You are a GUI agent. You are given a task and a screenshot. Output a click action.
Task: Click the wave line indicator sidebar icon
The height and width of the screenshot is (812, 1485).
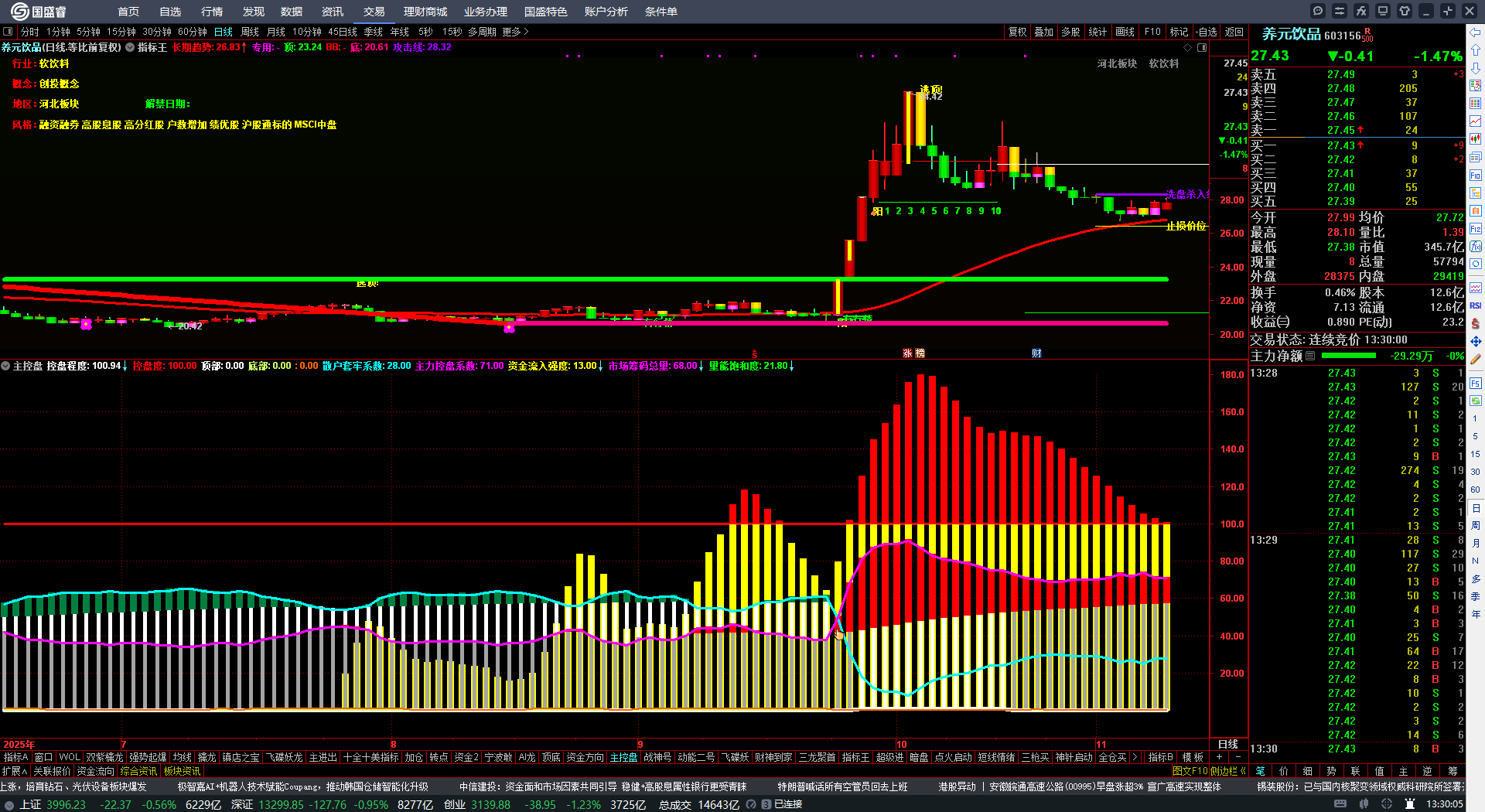1476,288
